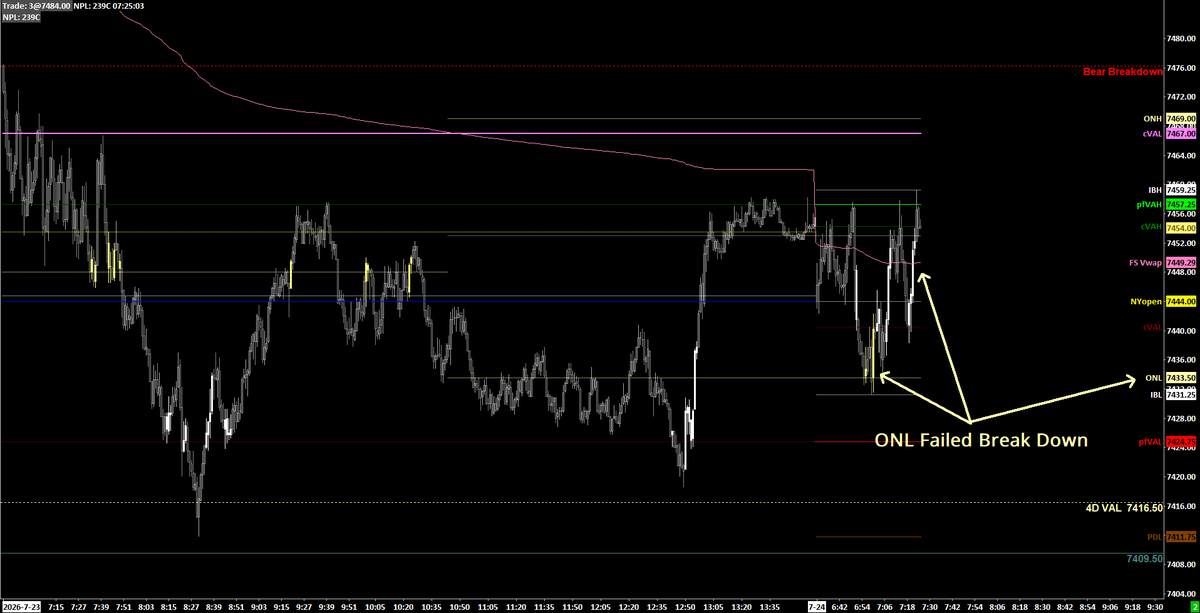The width and height of the screenshot is (1200, 613).
Task: Click the 7469.00 ONH price tag
Action: pyautogui.click(x=1181, y=119)
